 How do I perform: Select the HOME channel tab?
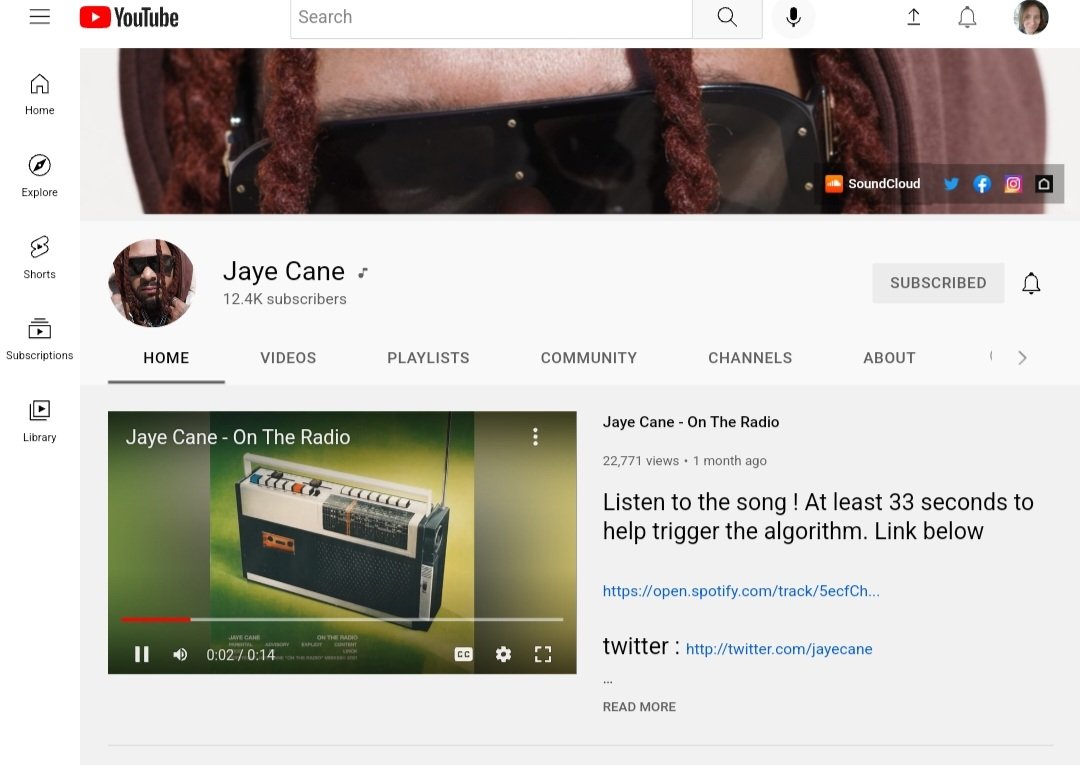pos(166,358)
